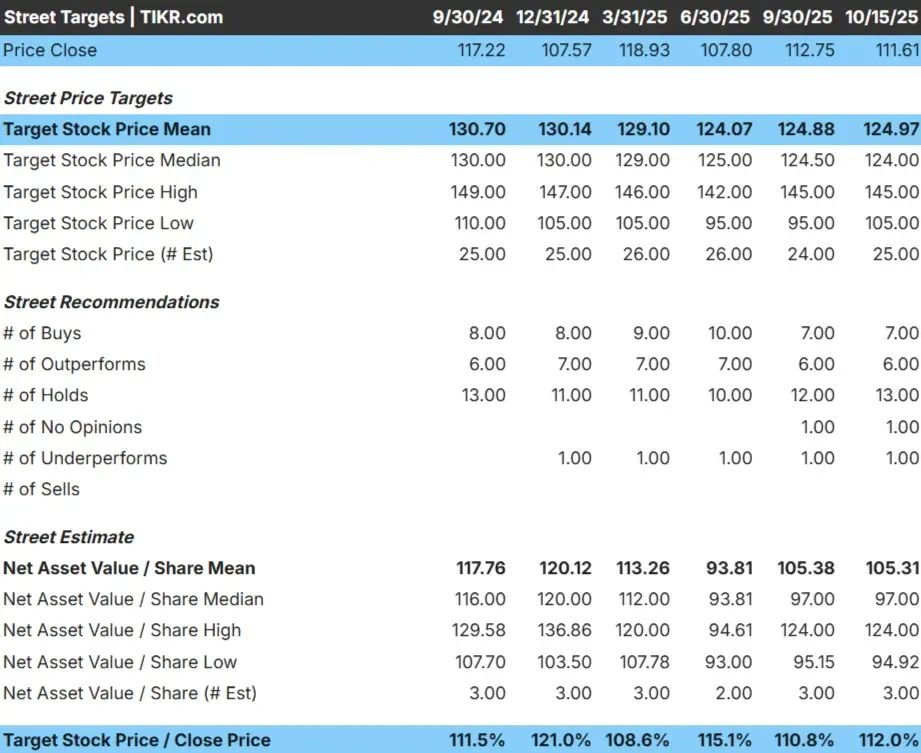The height and width of the screenshot is (753, 921).
Task: Select the Street Targets header title
Action: click(x=65, y=17)
